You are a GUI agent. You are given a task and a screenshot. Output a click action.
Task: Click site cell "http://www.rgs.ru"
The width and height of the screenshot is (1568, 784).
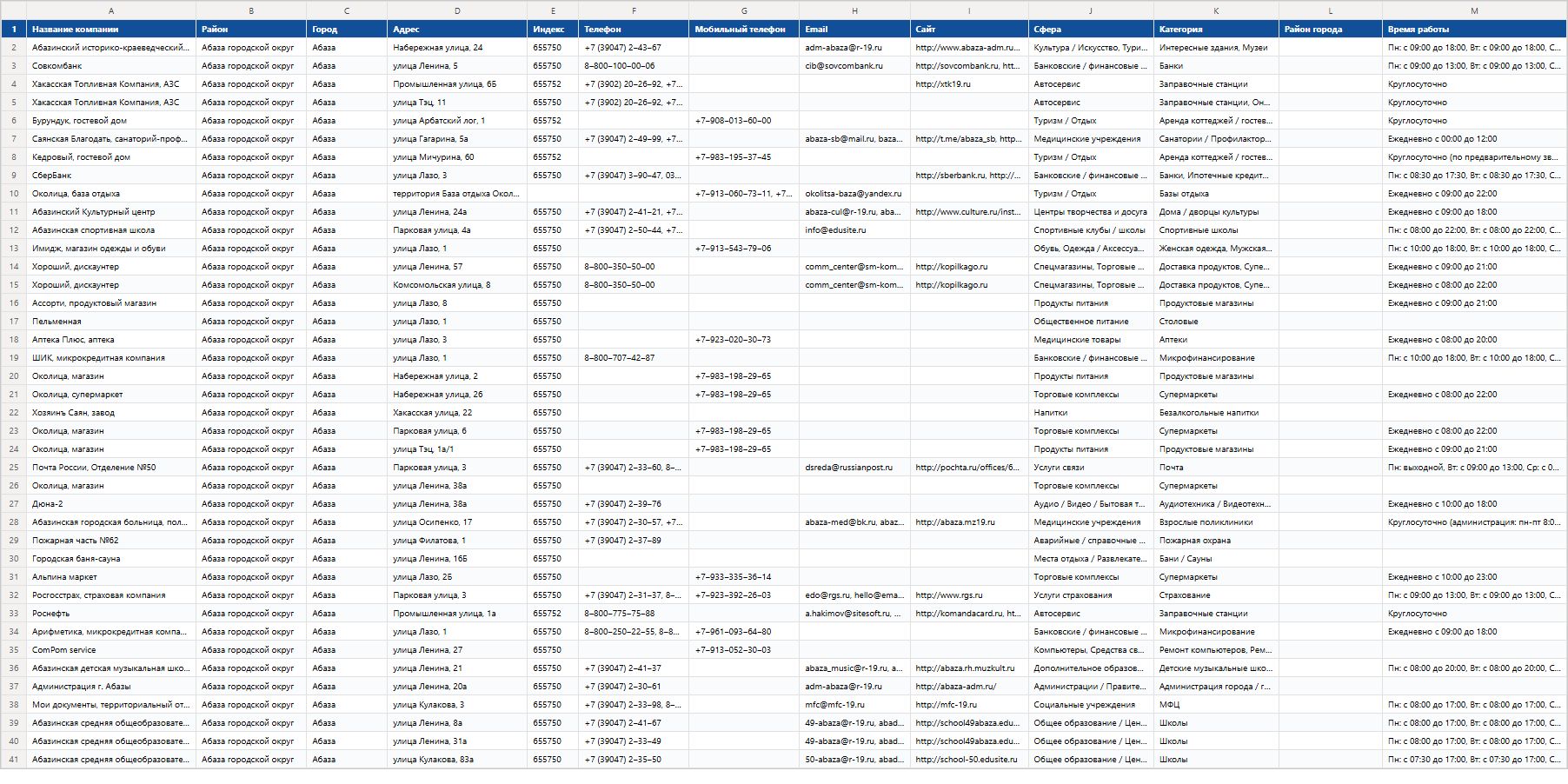pyautogui.click(x=969, y=595)
